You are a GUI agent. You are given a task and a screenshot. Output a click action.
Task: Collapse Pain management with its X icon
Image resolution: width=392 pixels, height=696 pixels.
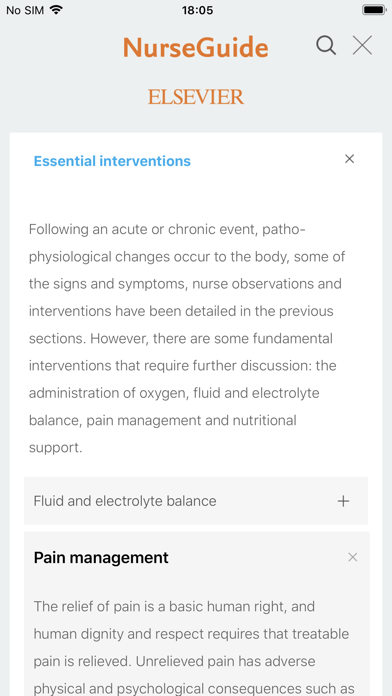tap(352, 557)
